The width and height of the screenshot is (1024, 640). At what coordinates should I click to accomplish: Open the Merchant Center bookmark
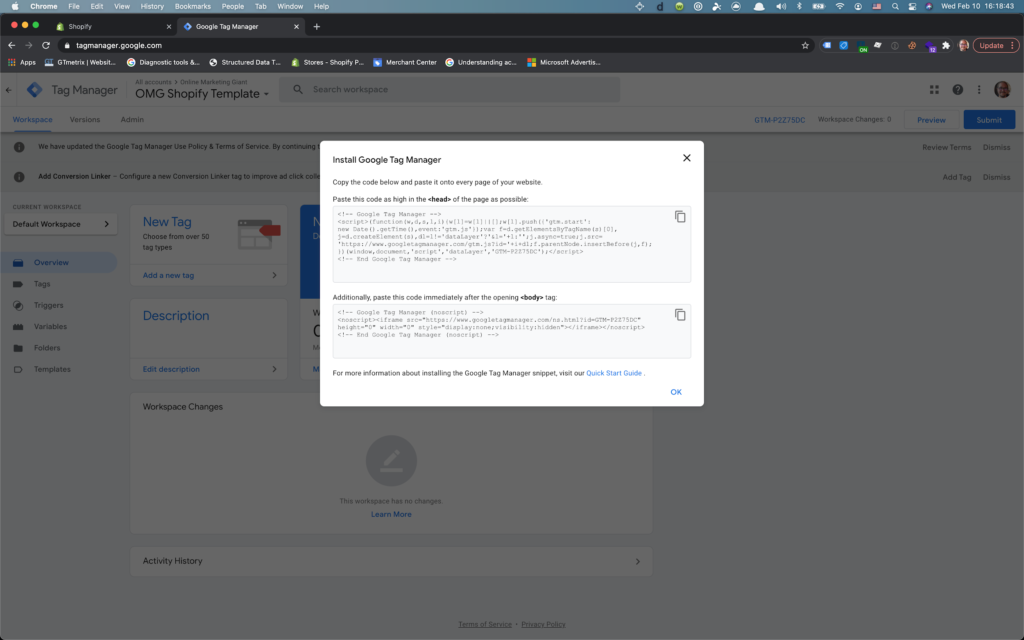coord(405,63)
